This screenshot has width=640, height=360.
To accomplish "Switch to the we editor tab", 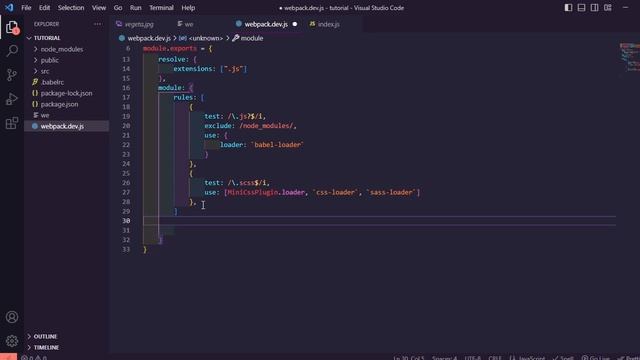I will click(189, 24).
